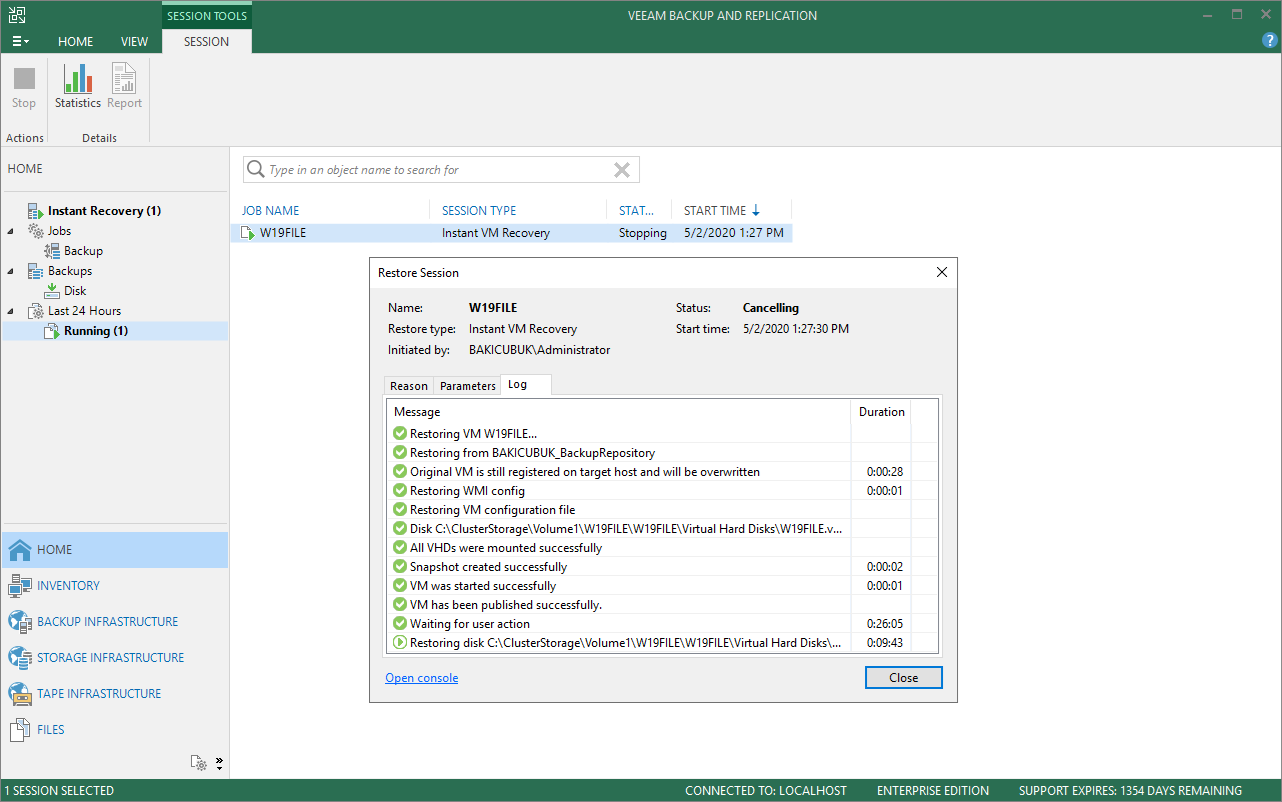This screenshot has height=802, width=1282.
Task: Select the Snapshot created successfully log row
Action: 662,567
